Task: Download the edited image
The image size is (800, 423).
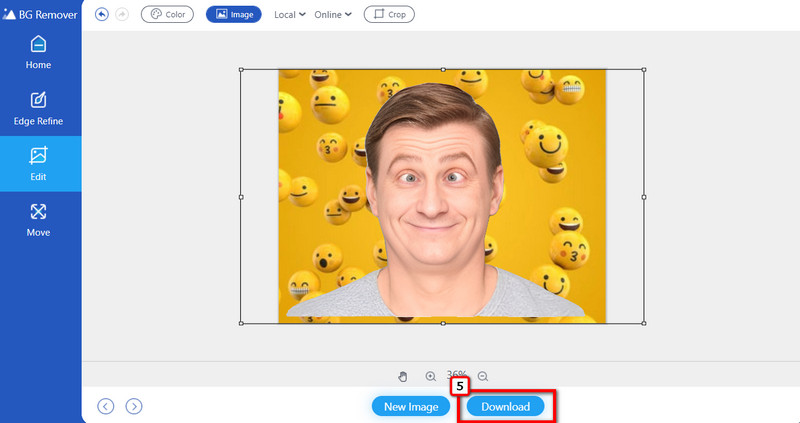Action: (x=506, y=407)
